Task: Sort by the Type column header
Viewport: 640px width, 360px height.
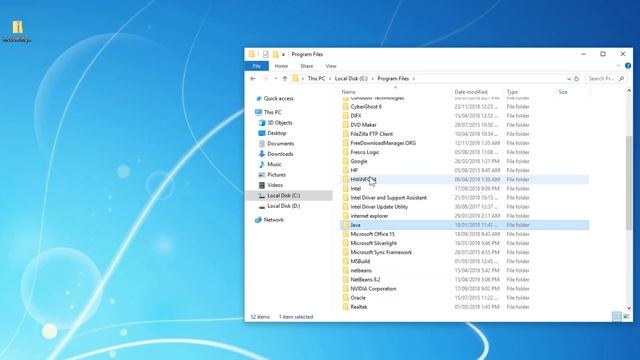Action: tap(512, 92)
